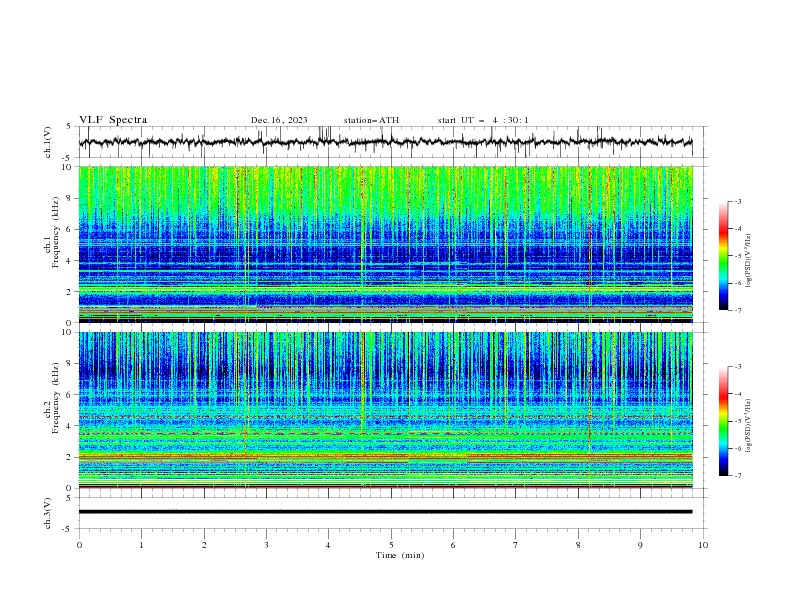This screenshot has height=612, width=792.
Task: Click '6' on ch.1 frequency axis
Action: point(69,229)
